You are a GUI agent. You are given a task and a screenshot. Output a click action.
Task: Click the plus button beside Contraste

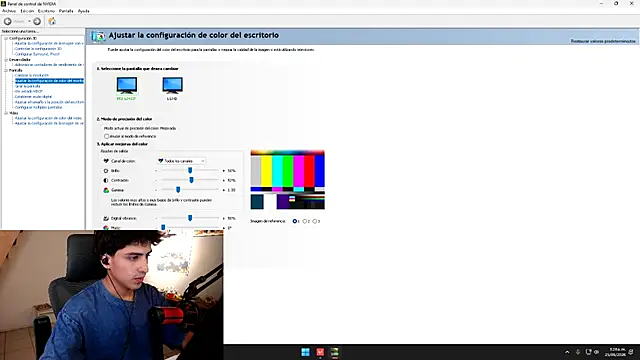click(x=224, y=180)
